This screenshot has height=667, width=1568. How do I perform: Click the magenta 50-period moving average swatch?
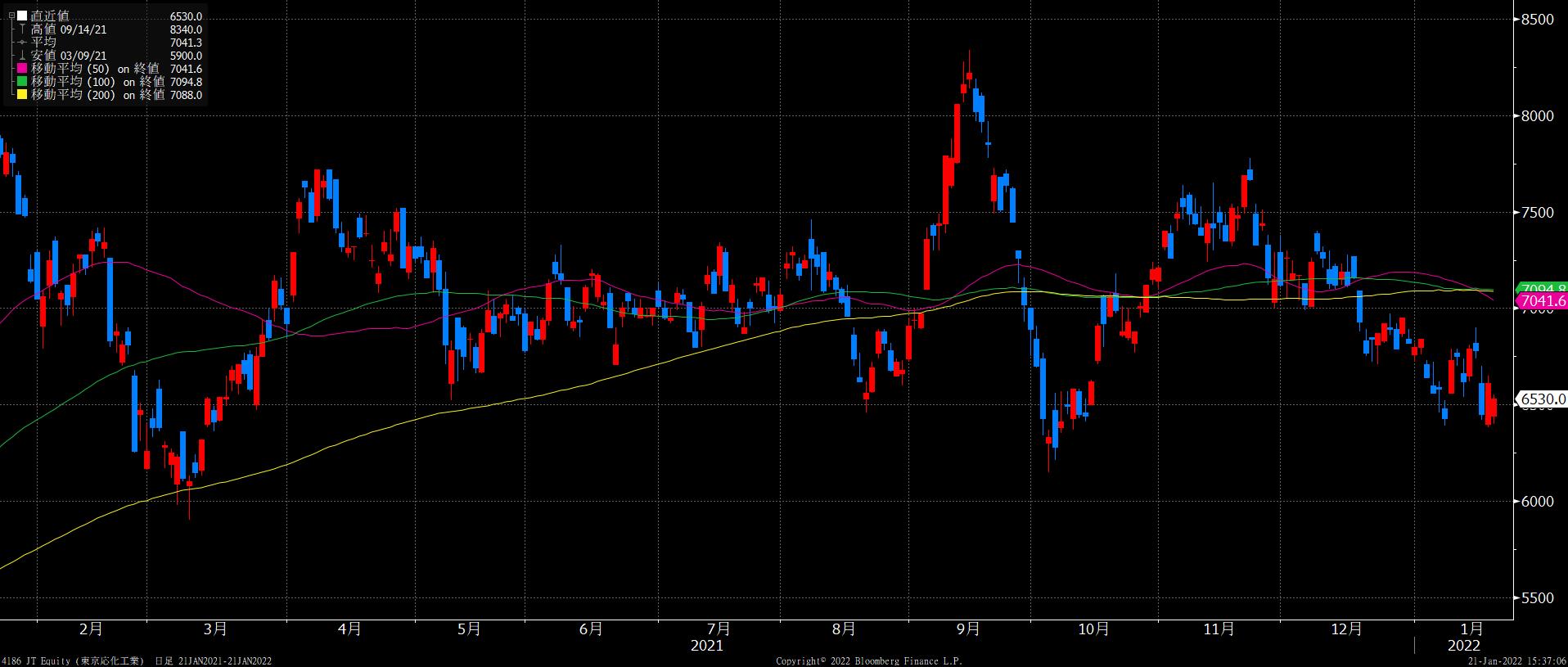(22, 69)
